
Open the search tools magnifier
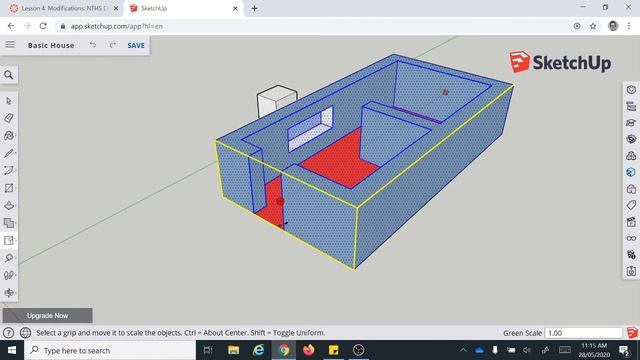click(x=9, y=75)
